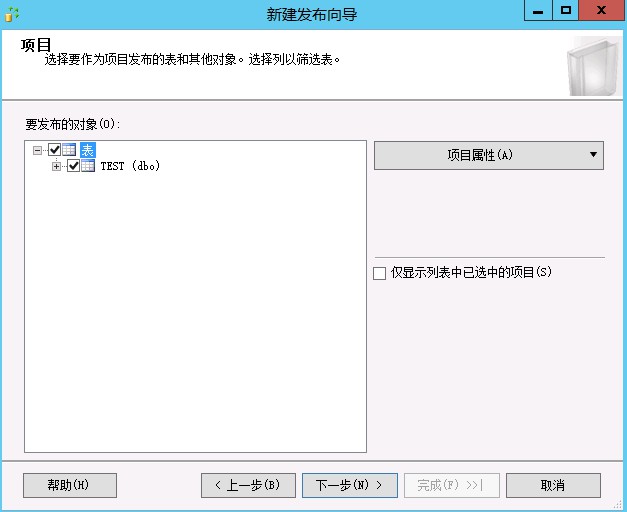Toggle the TEST (dbo) table checkbox
Viewport: 627px width, 512px height.
(x=73, y=166)
